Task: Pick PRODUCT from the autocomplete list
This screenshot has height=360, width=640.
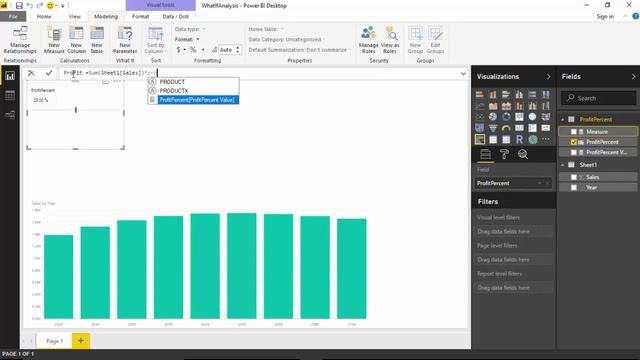Action: pos(193,82)
